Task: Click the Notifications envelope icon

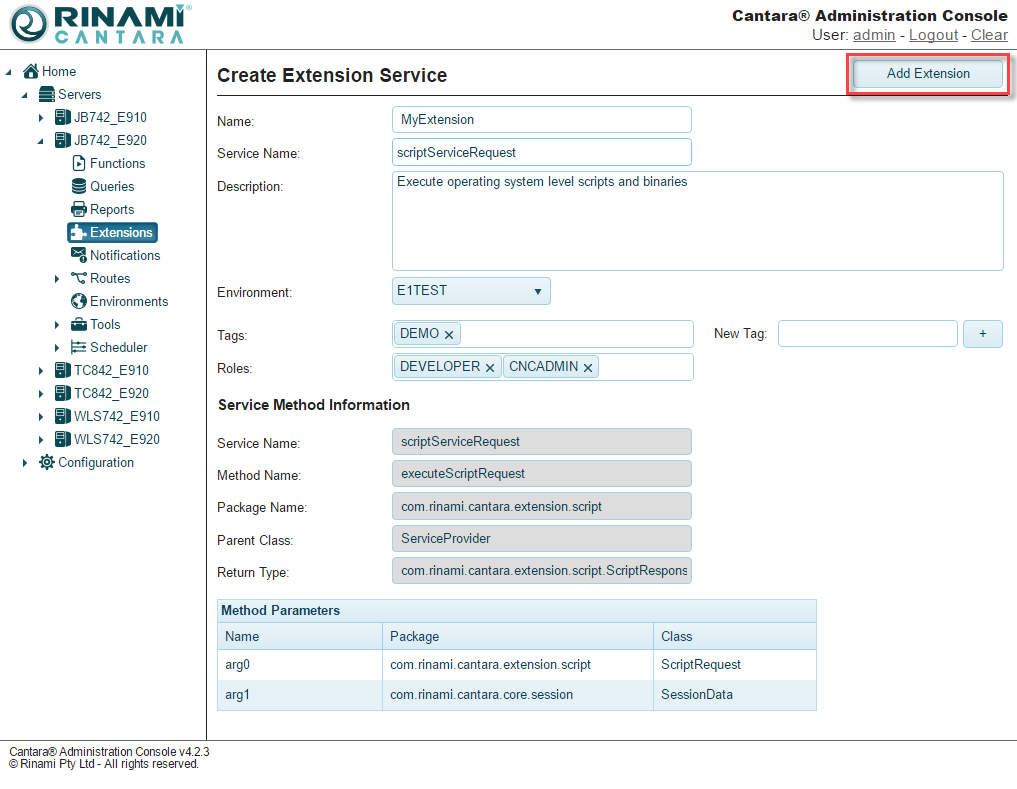Action: click(x=79, y=255)
